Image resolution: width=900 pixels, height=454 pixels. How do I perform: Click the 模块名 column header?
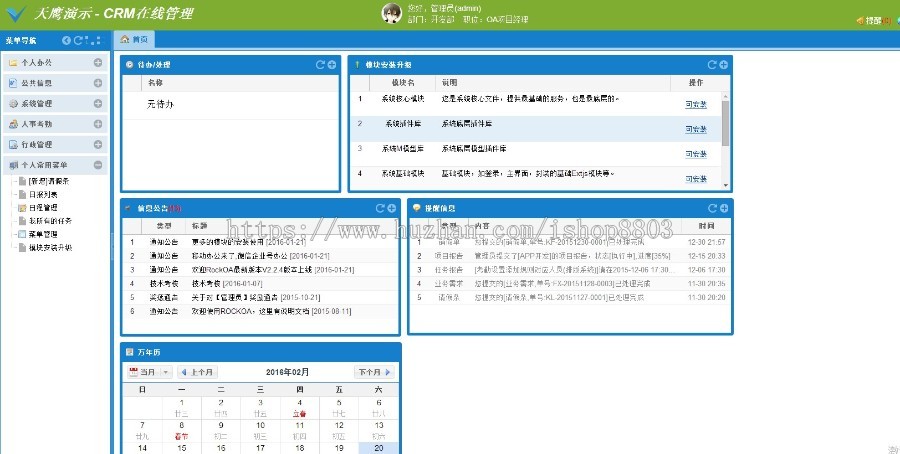[x=403, y=83]
